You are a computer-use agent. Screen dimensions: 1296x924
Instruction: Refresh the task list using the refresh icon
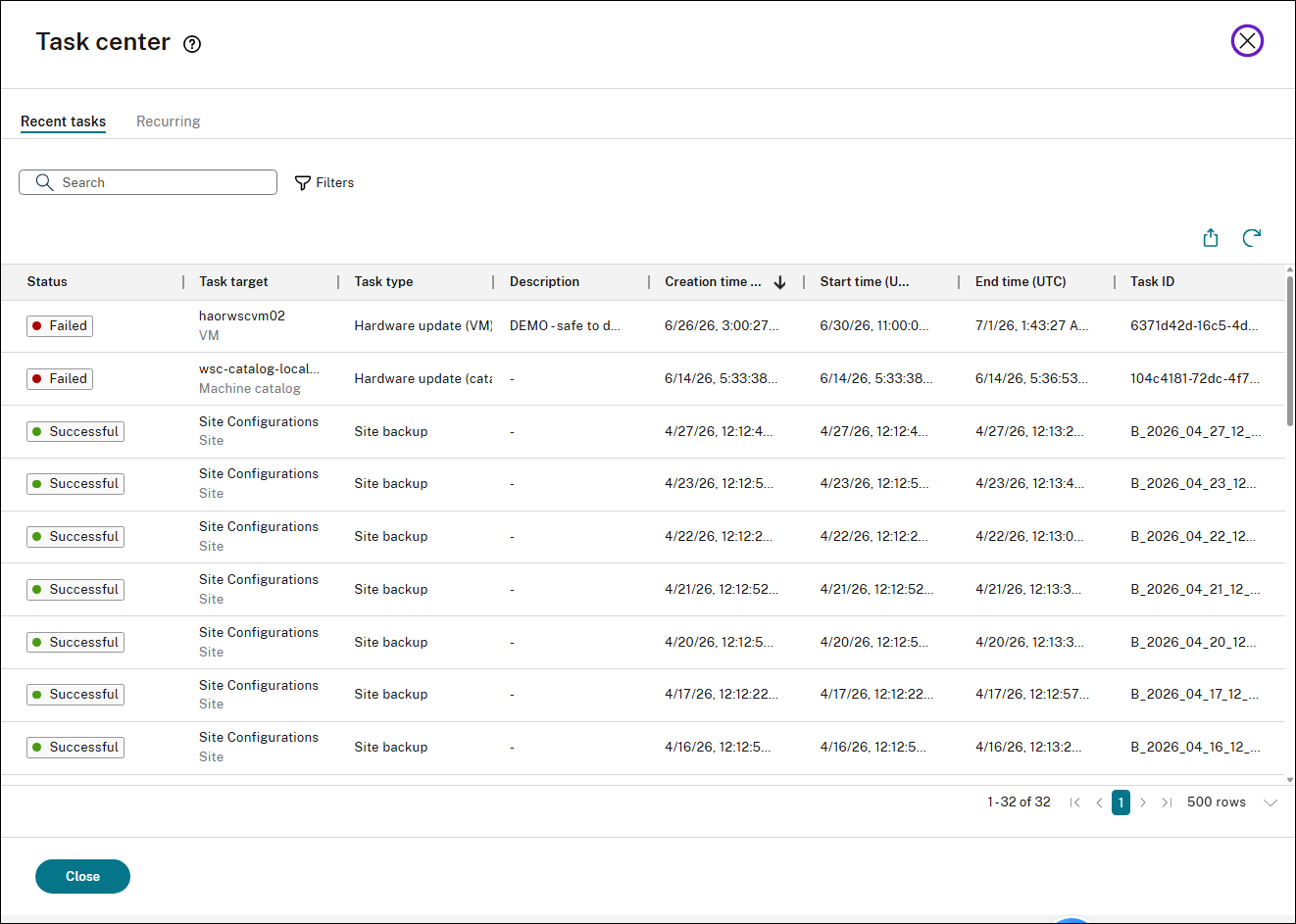click(1252, 238)
